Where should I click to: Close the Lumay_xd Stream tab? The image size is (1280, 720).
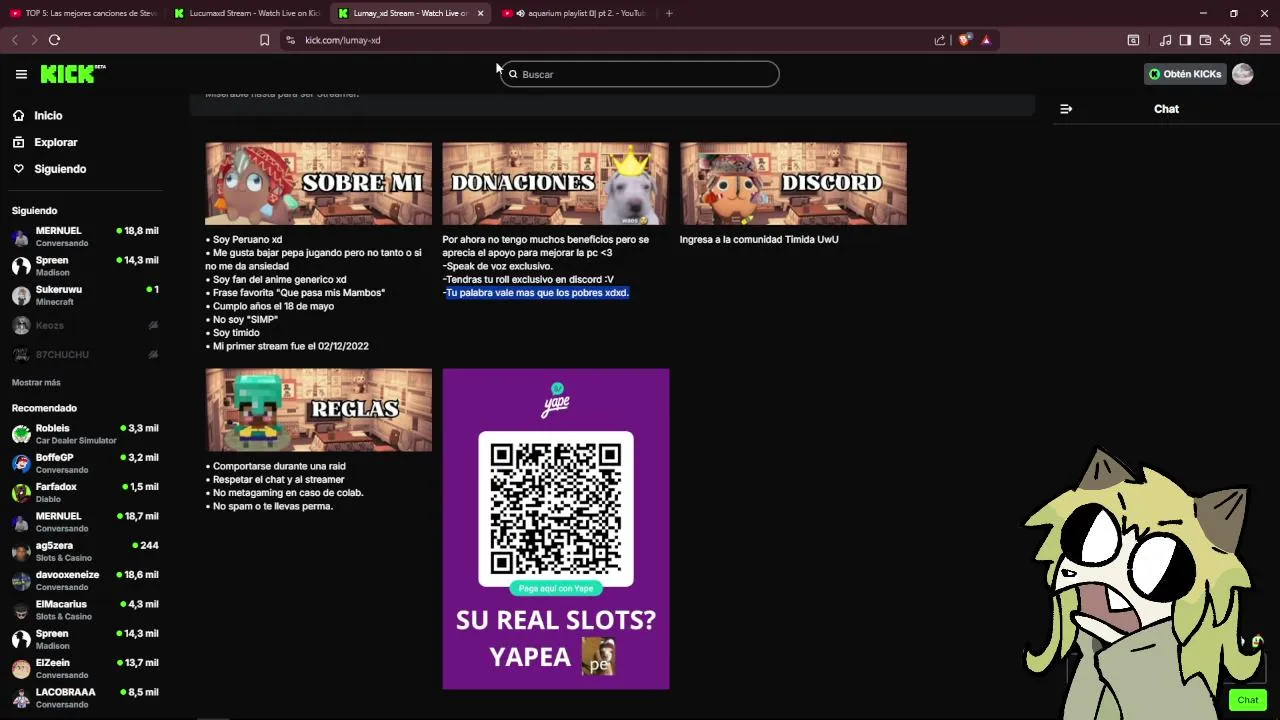480,13
